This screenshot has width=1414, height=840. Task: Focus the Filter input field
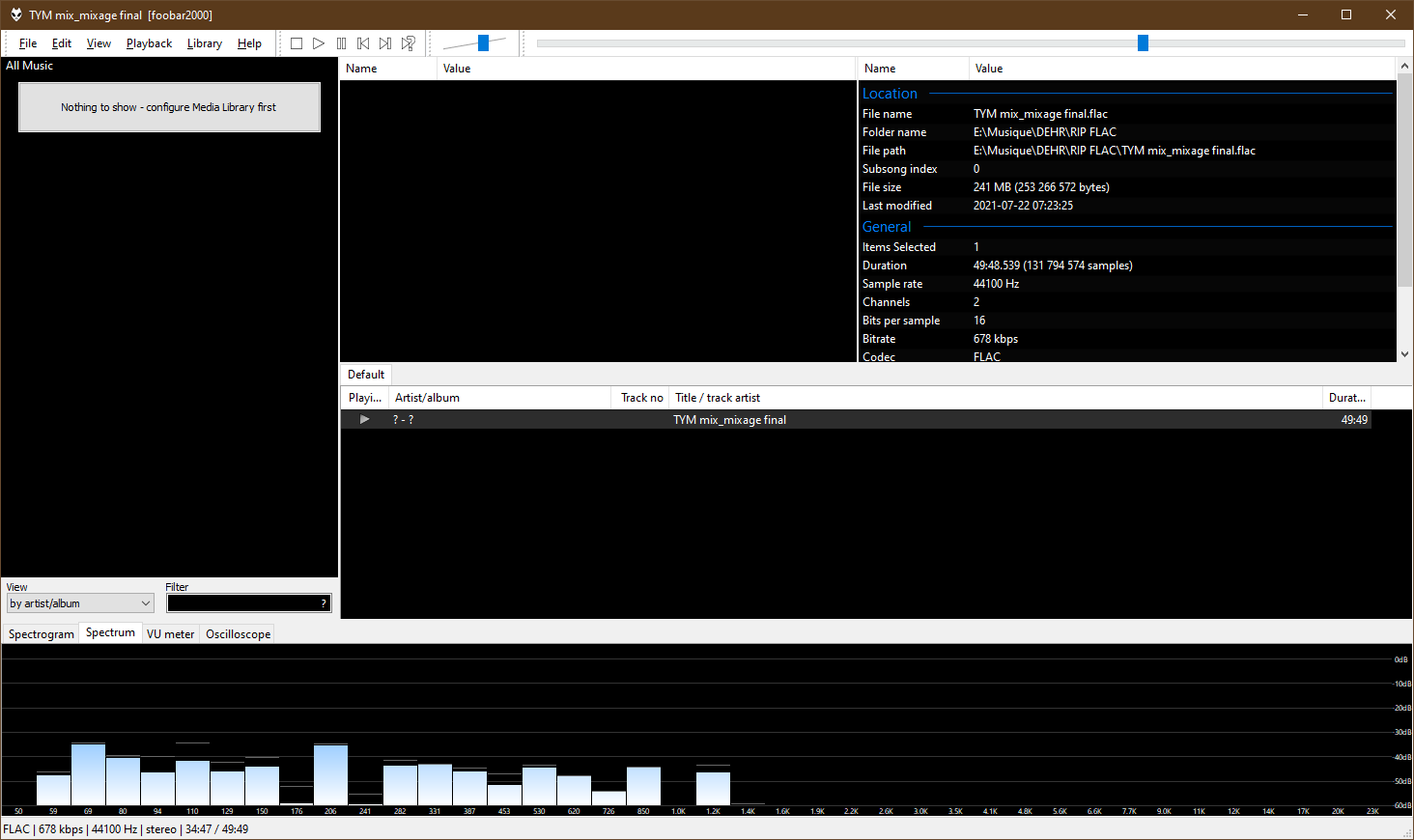tap(249, 603)
